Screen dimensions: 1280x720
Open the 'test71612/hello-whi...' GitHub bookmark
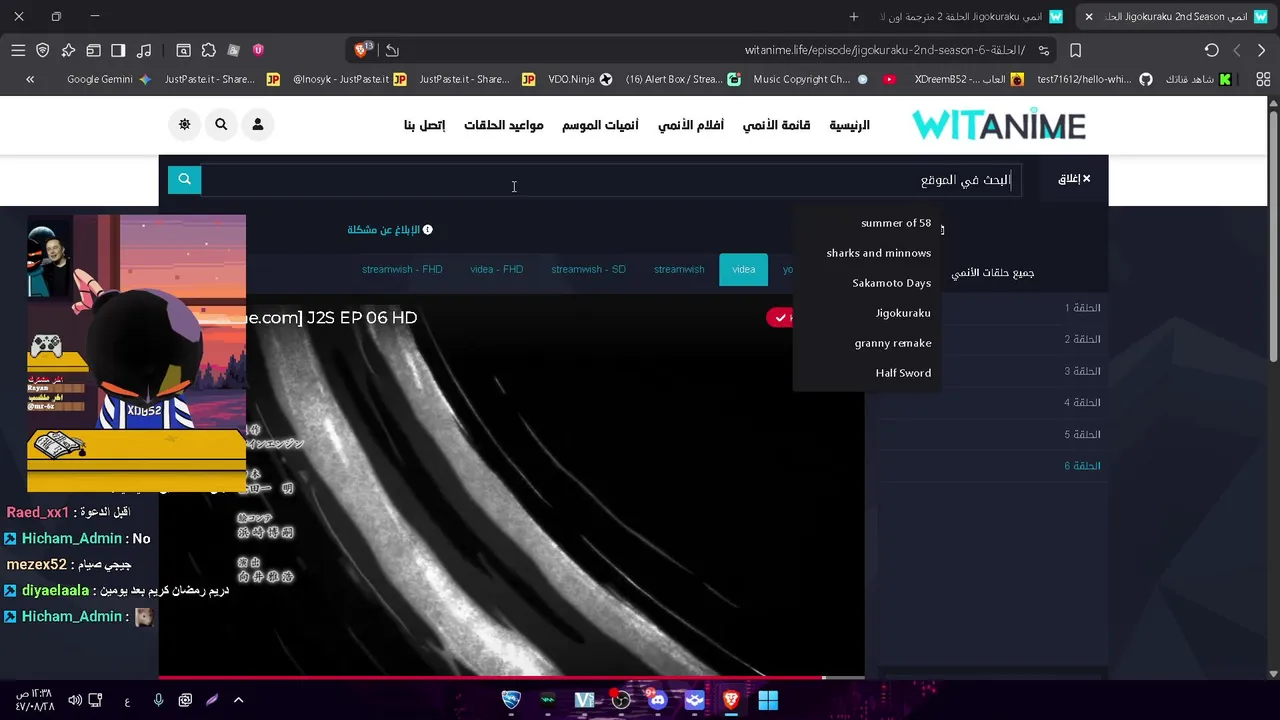1095,79
